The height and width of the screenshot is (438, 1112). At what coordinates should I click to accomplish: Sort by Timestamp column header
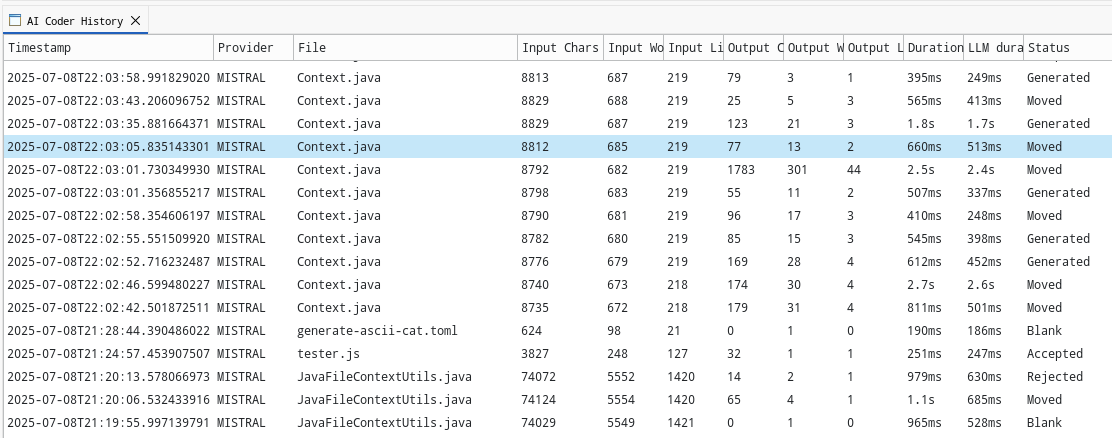coord(107,48)
